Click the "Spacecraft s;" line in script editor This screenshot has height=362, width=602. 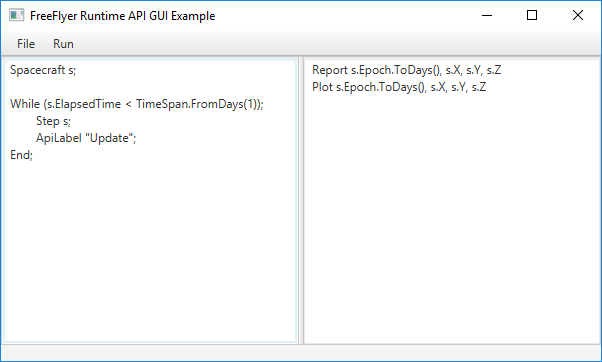[x=43, y=70]
